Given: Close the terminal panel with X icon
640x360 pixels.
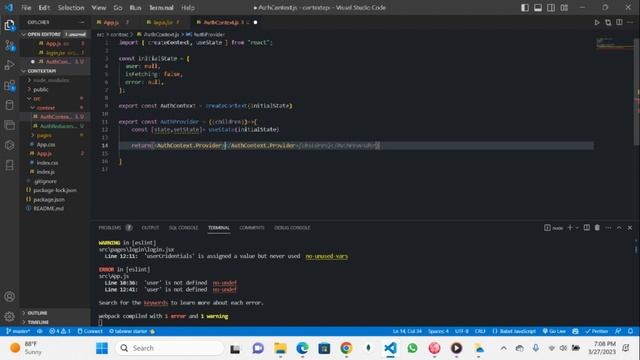Looking at the screenshot, I should (630, 228).
